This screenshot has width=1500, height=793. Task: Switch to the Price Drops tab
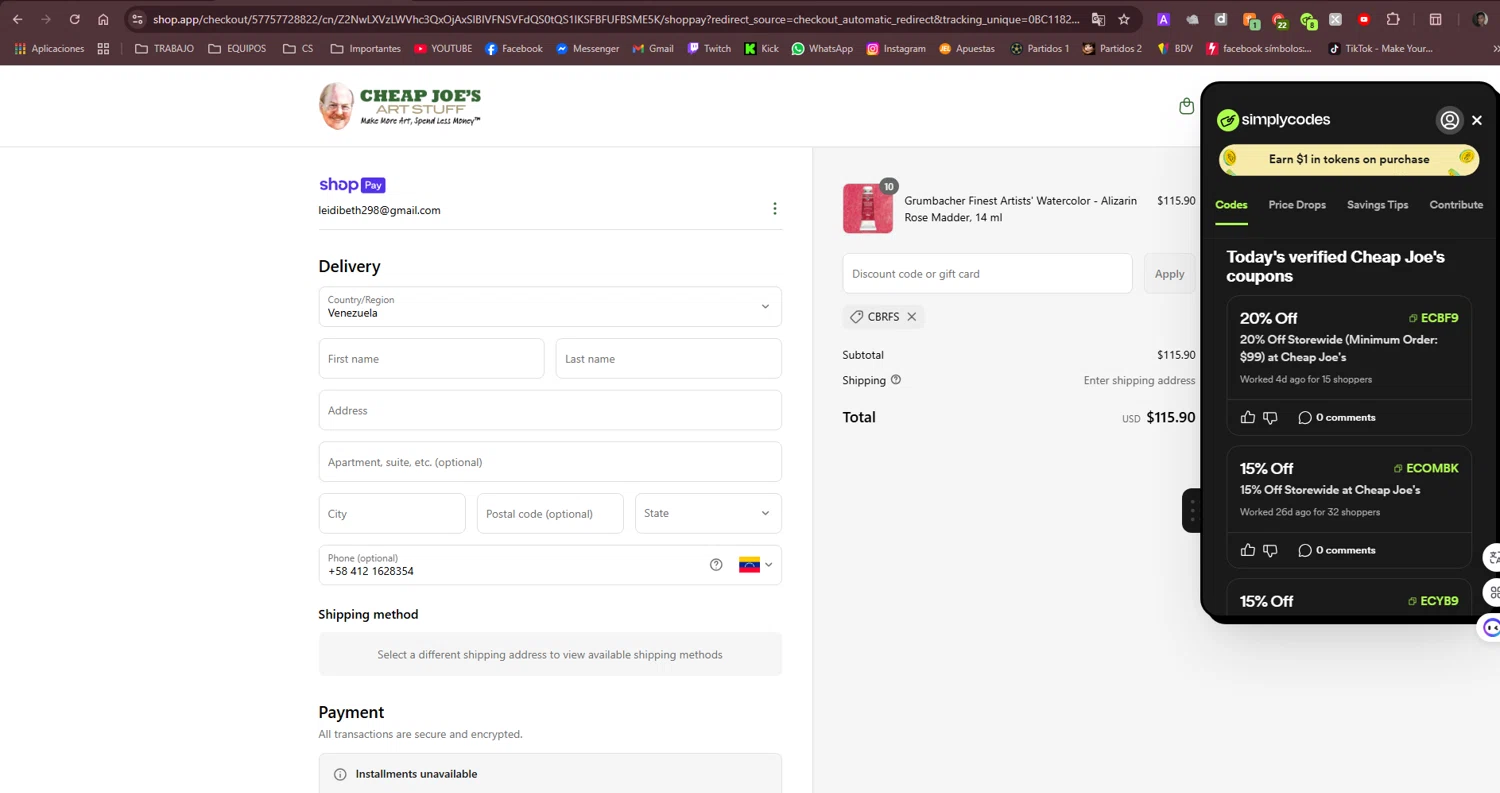pyautogui.click(x=1297, y=204)
